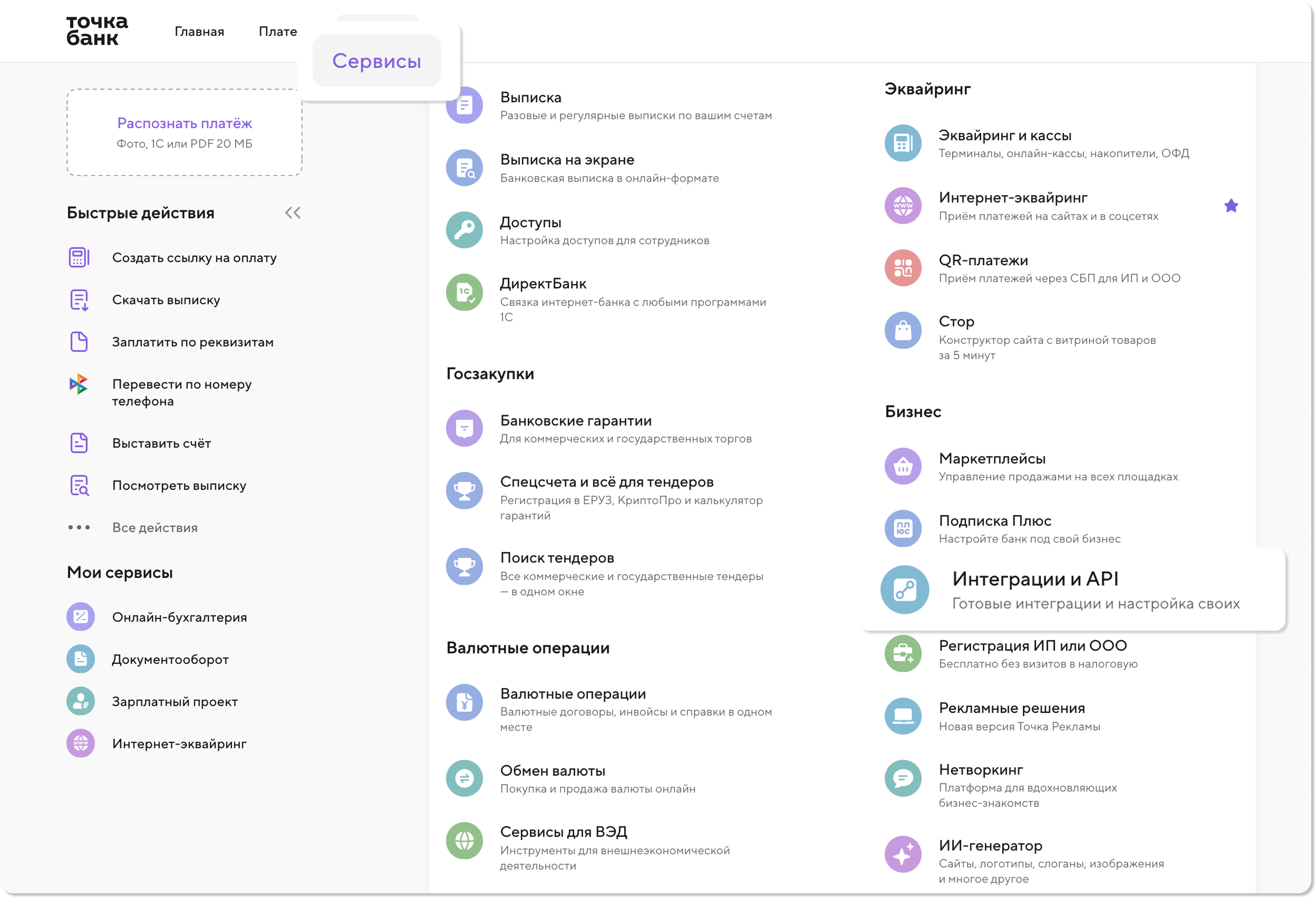The height and width of the screenshot is (898, 1316).
Task: Collapse the Быстрые действия panel
Action: point(293,213)
